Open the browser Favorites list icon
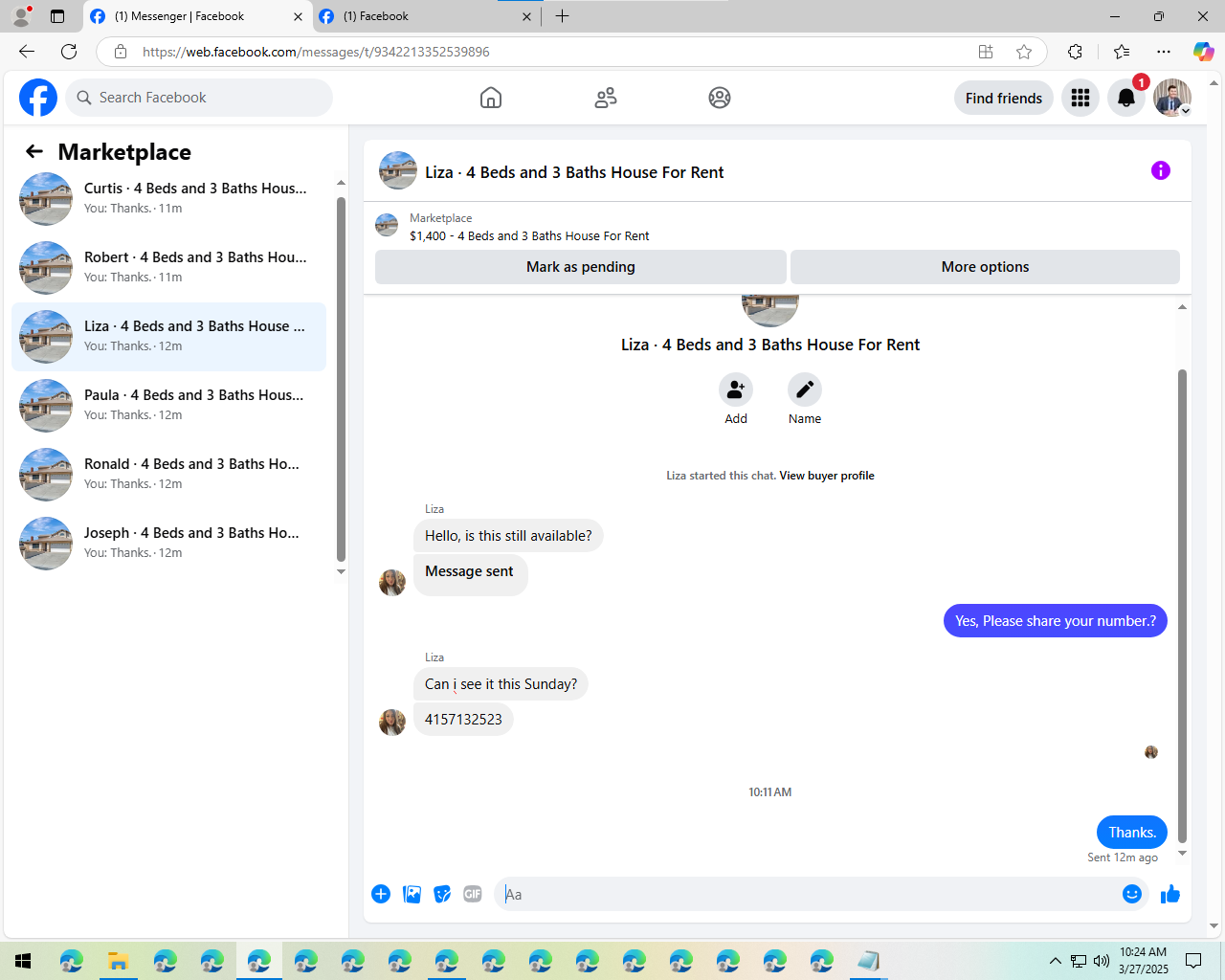The height and width of the screenshot is (980, 1225). [x=1122, y=52]
